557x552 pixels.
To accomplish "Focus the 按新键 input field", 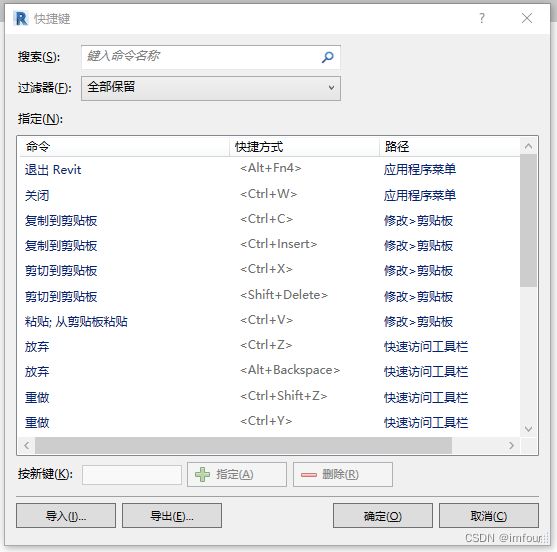I will (x=132, y=475).
